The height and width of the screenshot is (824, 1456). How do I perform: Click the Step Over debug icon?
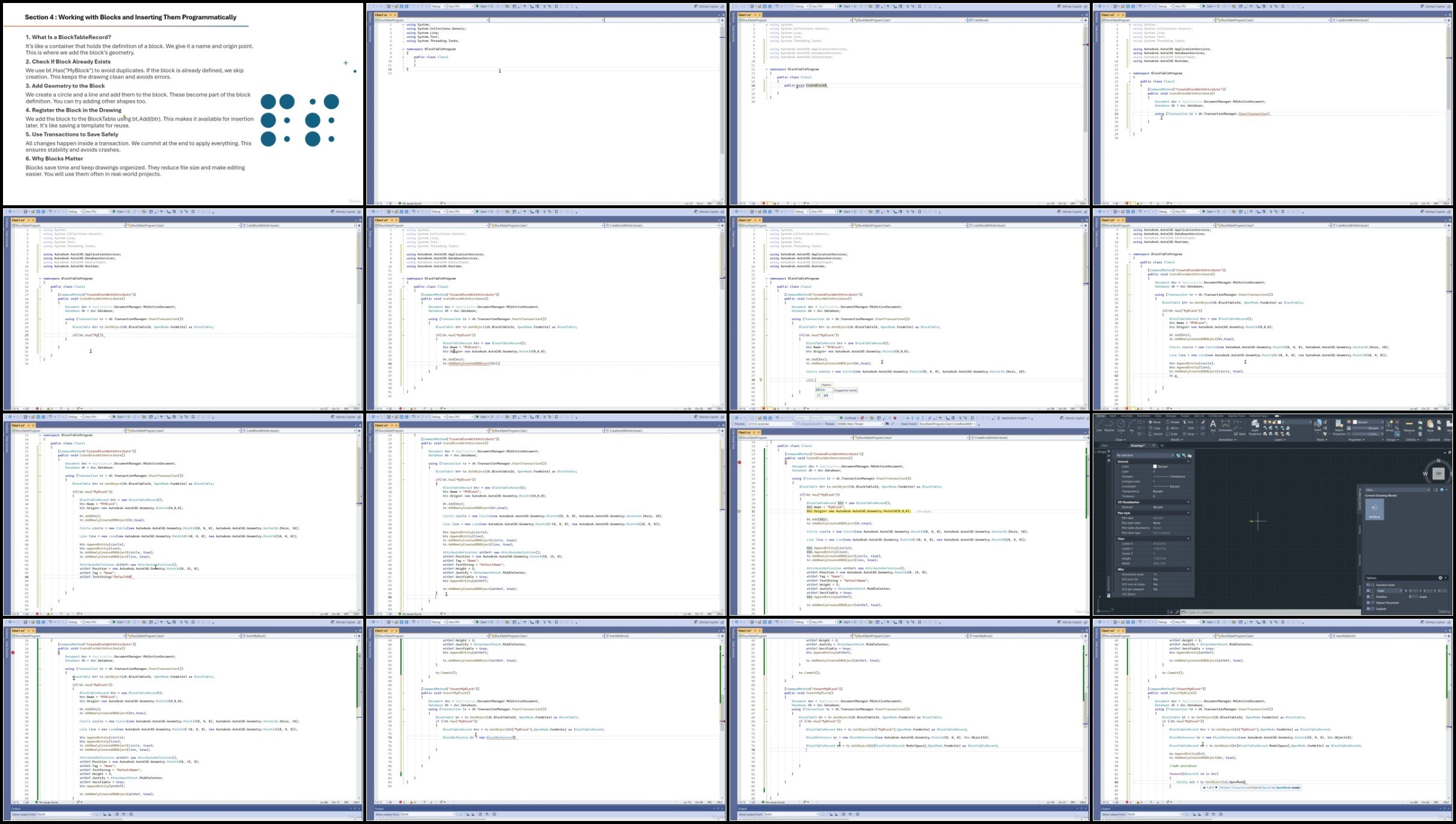point(917,418)
